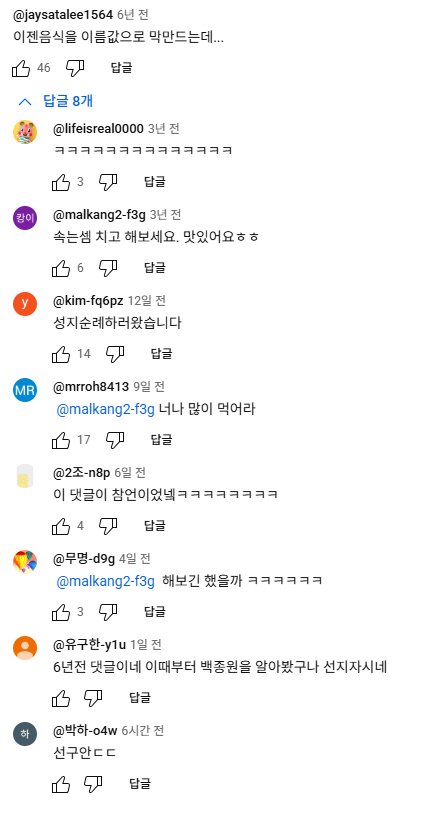The width and height of the screenshot is (440, 813).
Task: Click 답글 under @박하-o4w's reply
Action: [140, 784]
